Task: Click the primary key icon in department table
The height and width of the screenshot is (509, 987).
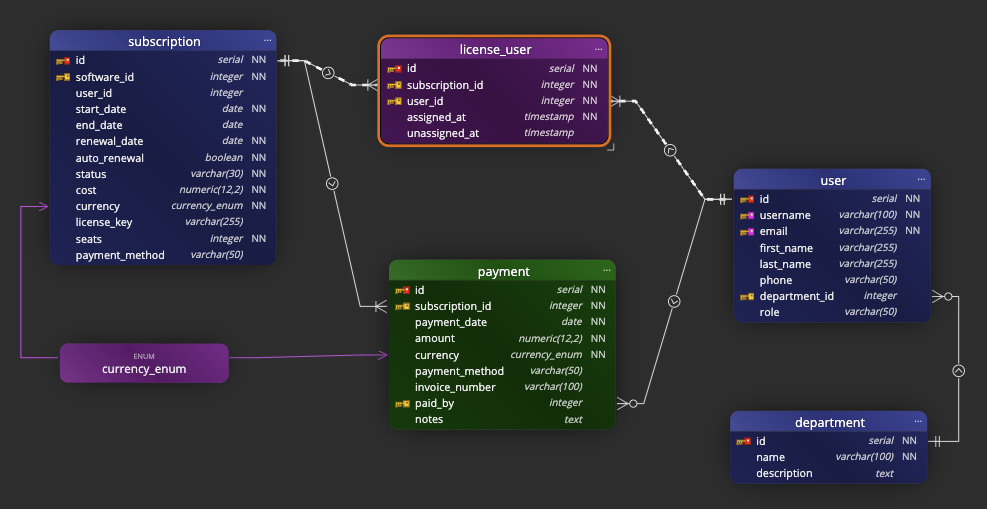Action: pos(743,441)
